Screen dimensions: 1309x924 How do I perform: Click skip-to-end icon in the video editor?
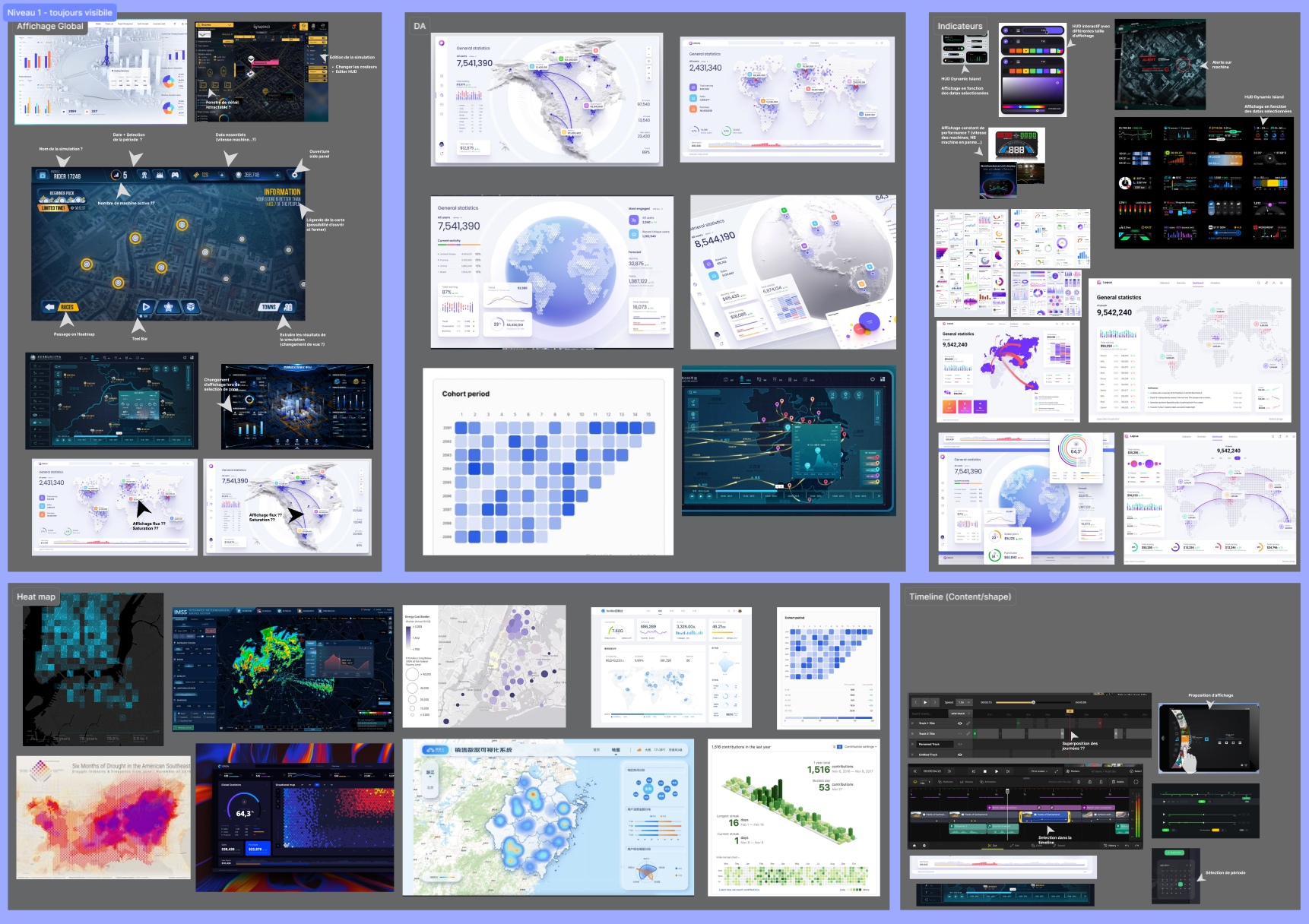[x=1008, y=771]
